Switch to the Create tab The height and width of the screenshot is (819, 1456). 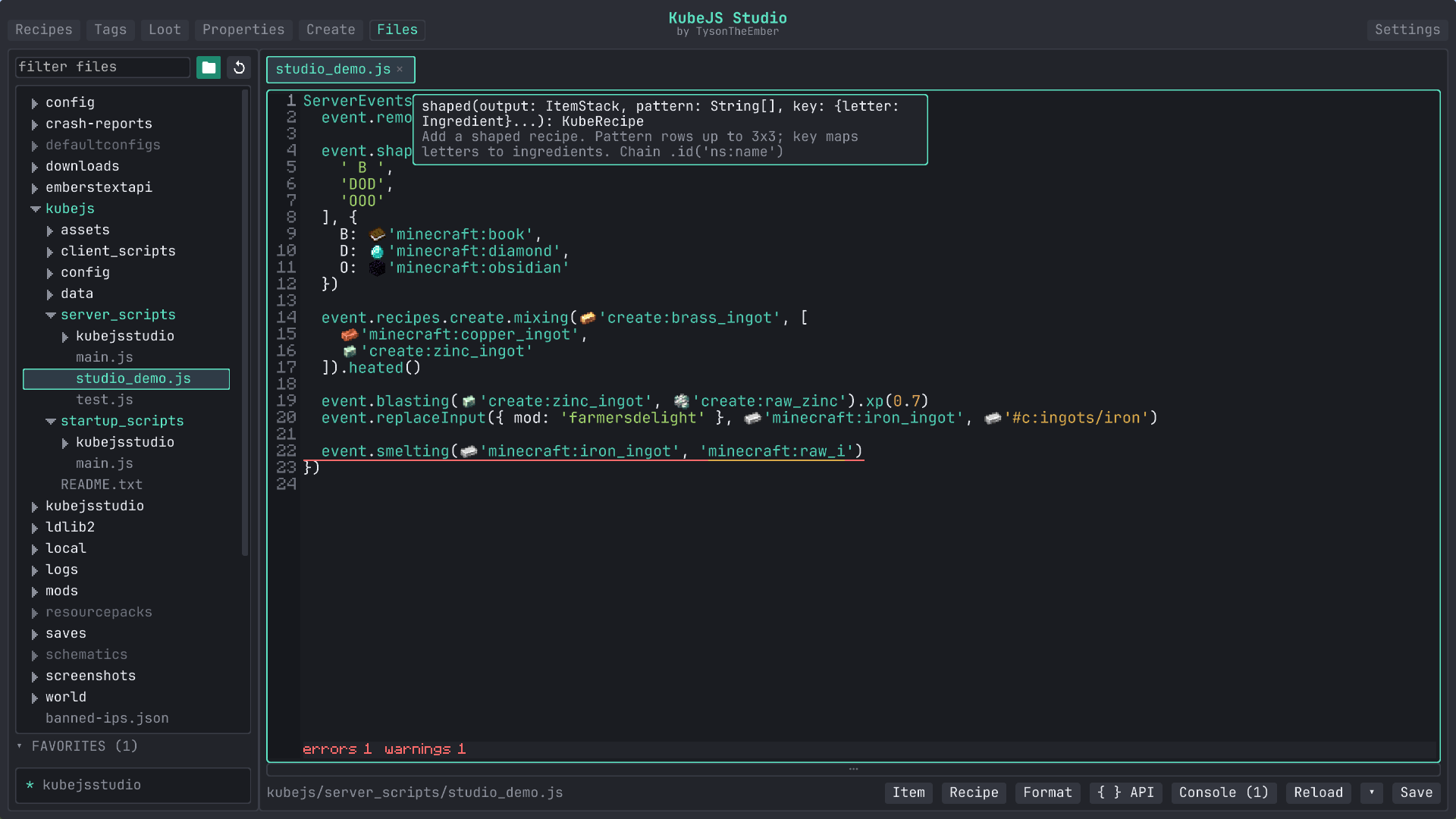pos(331,30)
